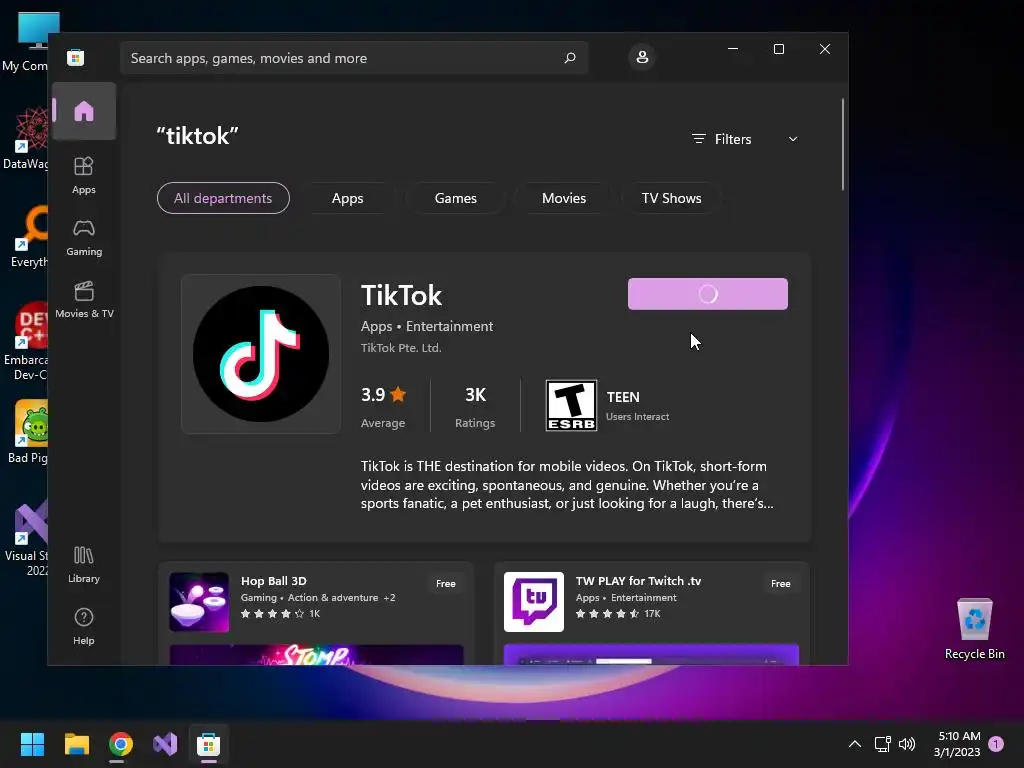Click Free button on TW PLAY for Twitch
Viewport: 1024px width, 768px height.
780,583
